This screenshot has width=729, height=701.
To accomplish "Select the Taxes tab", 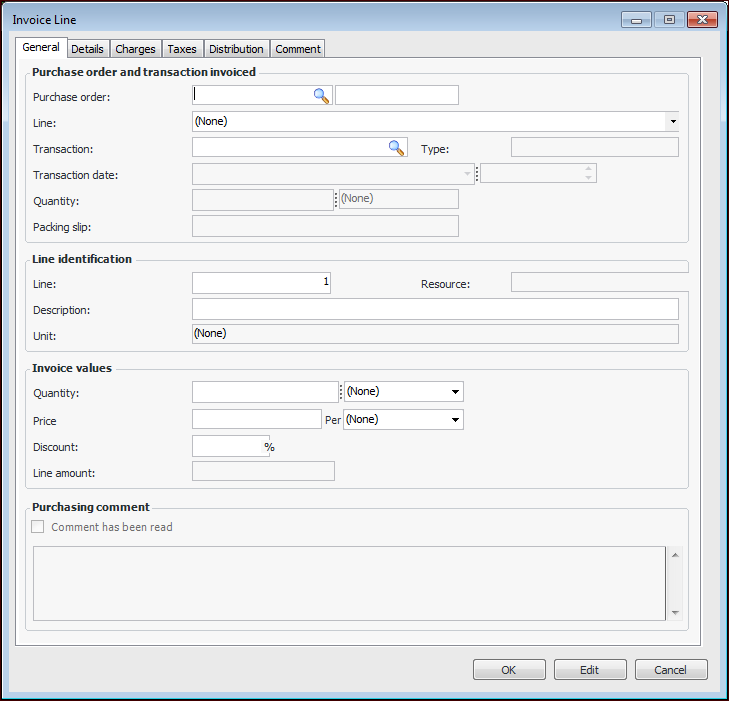I will (x=182, y=49).
